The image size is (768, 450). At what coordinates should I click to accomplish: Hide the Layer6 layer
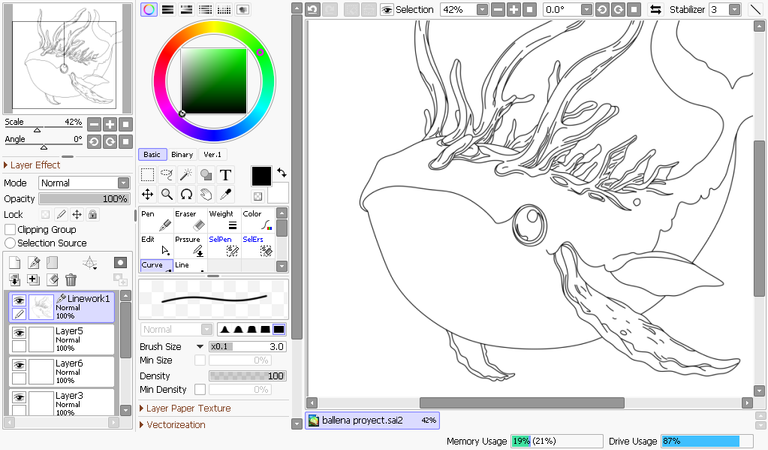[x=19, y=365]
